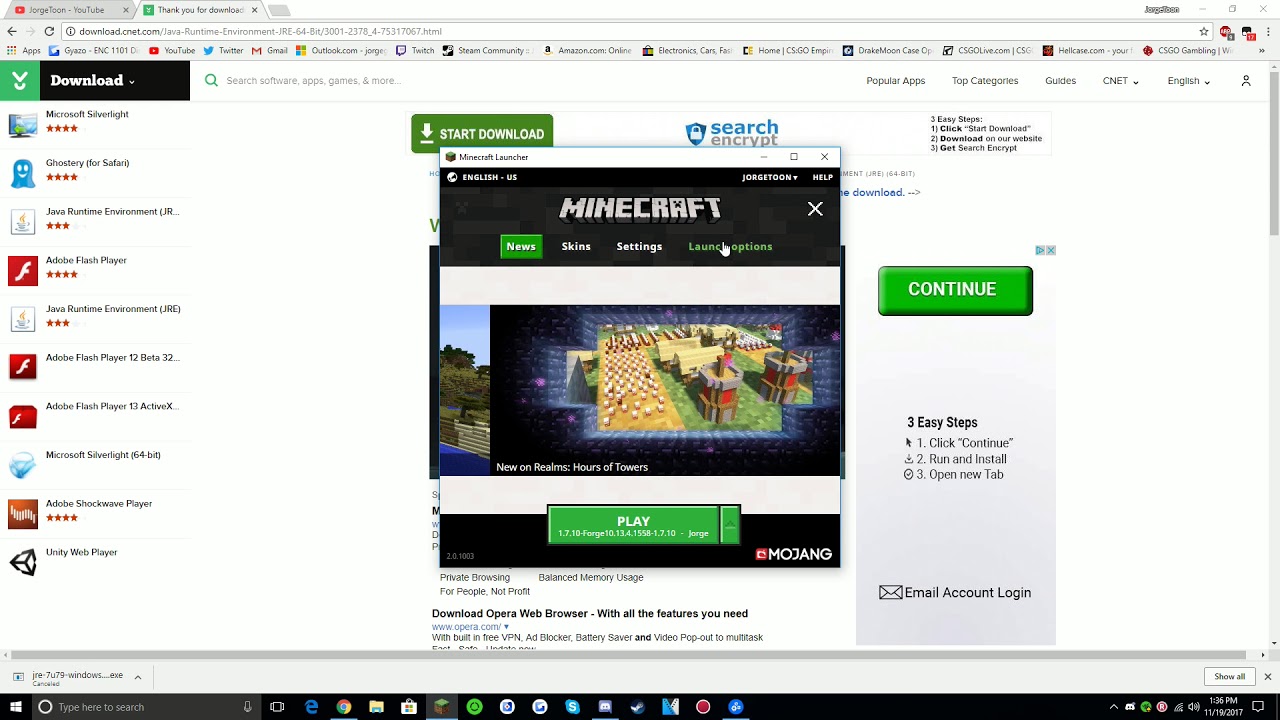
Task: Open the JORGETOON account dropdown
Action: pos(769,177)
